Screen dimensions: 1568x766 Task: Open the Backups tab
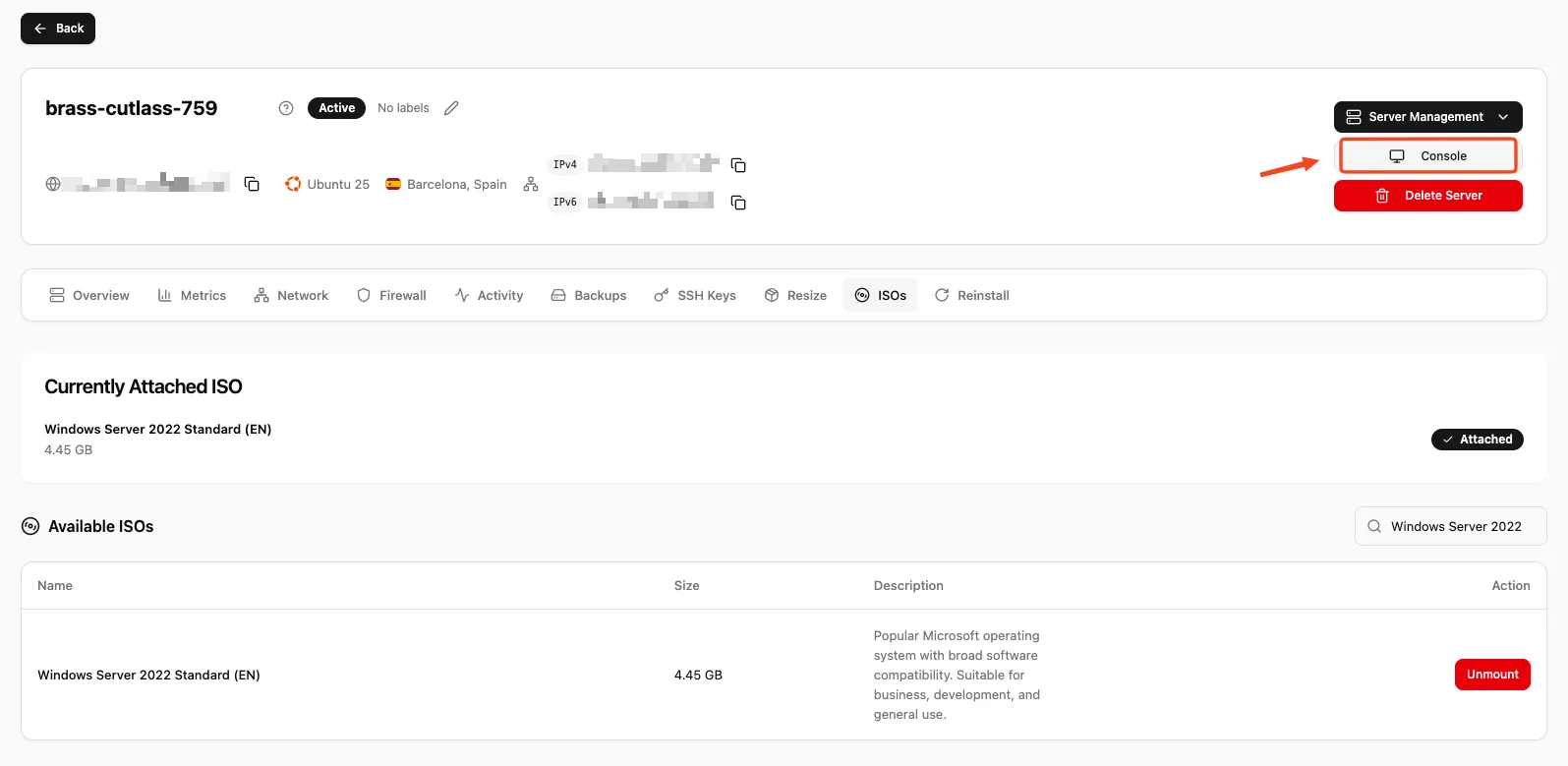coord(589,295)
